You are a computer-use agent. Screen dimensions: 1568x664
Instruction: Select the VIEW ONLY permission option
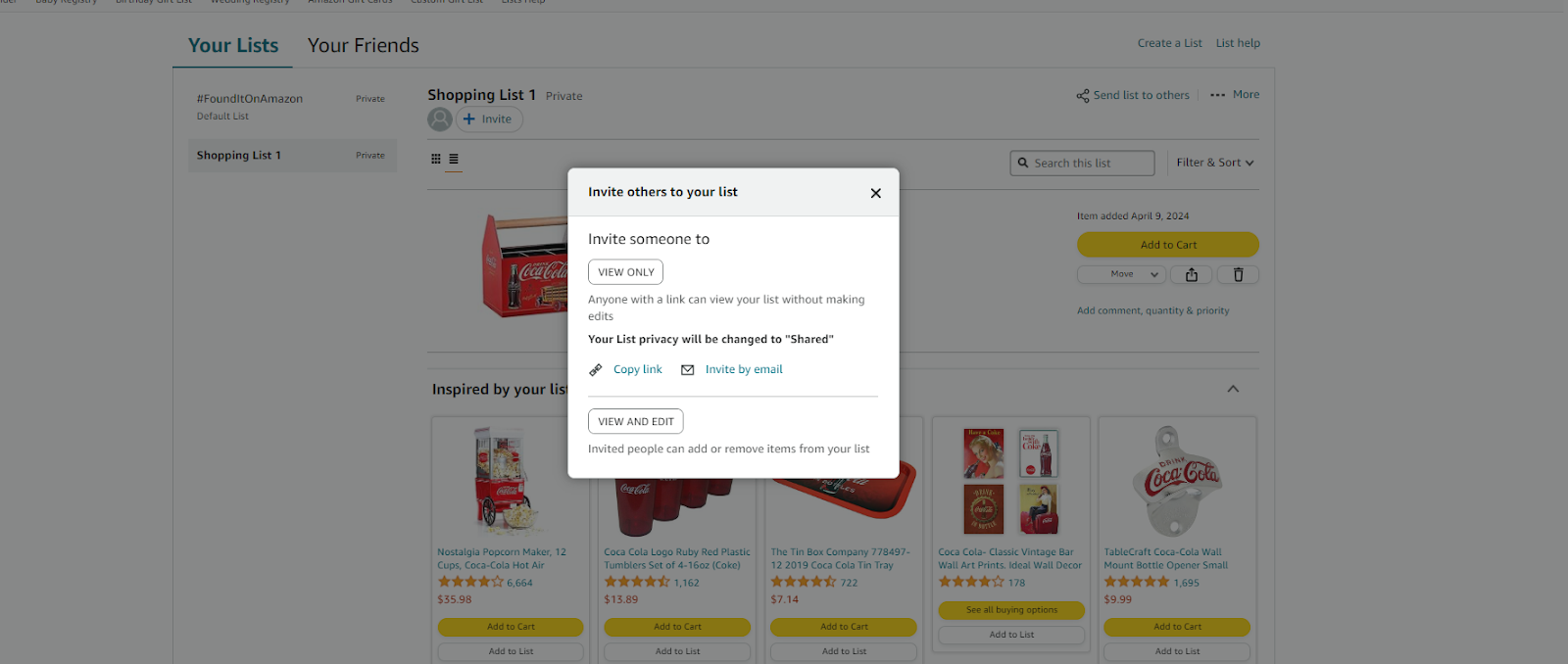[x=625, y=271]
